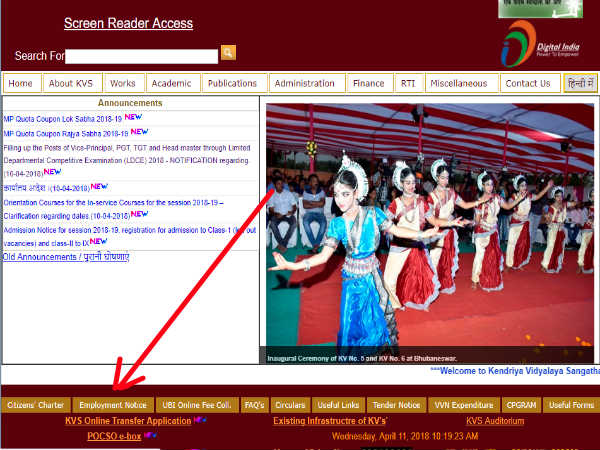This screenshot has width=600, height=450.
Task: Open the Administration menu
Action: (x=307, y=83)
